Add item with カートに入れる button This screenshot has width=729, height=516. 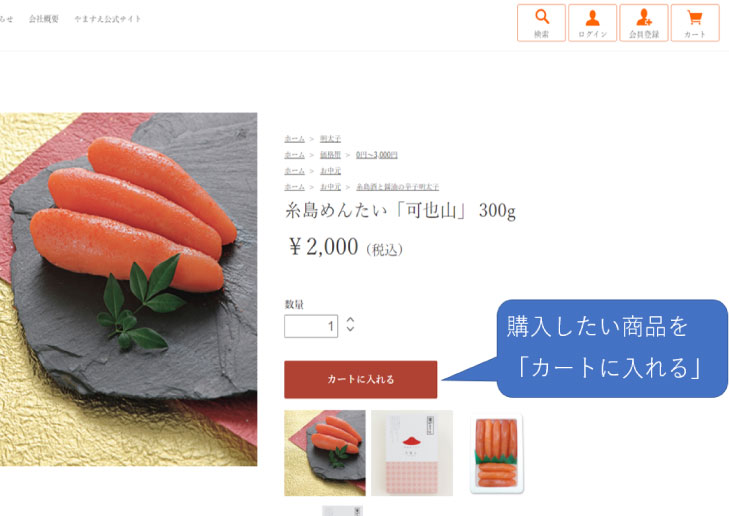click(361, 379)
